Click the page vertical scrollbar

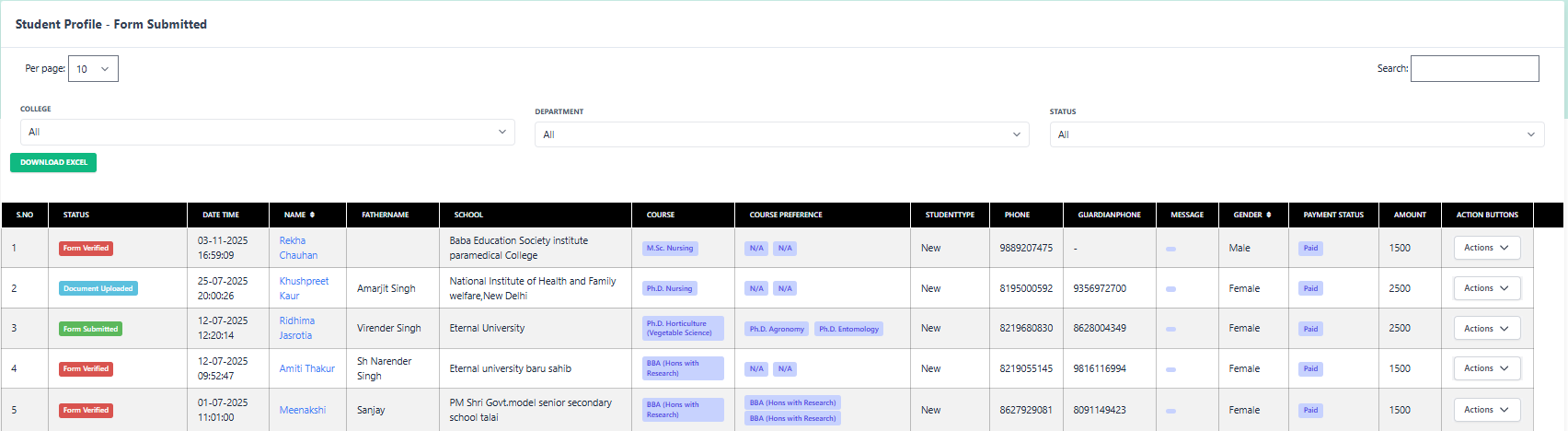[x=1564, y=60]
